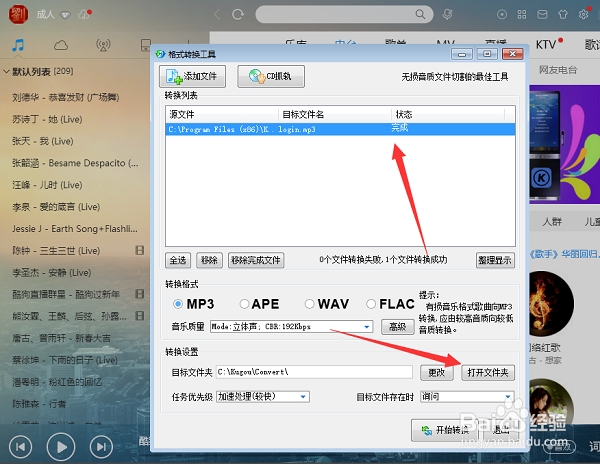Click the circular play mode icon in header
The height and width of the screenshot is (464, 600).
click(x=502, y=15)
